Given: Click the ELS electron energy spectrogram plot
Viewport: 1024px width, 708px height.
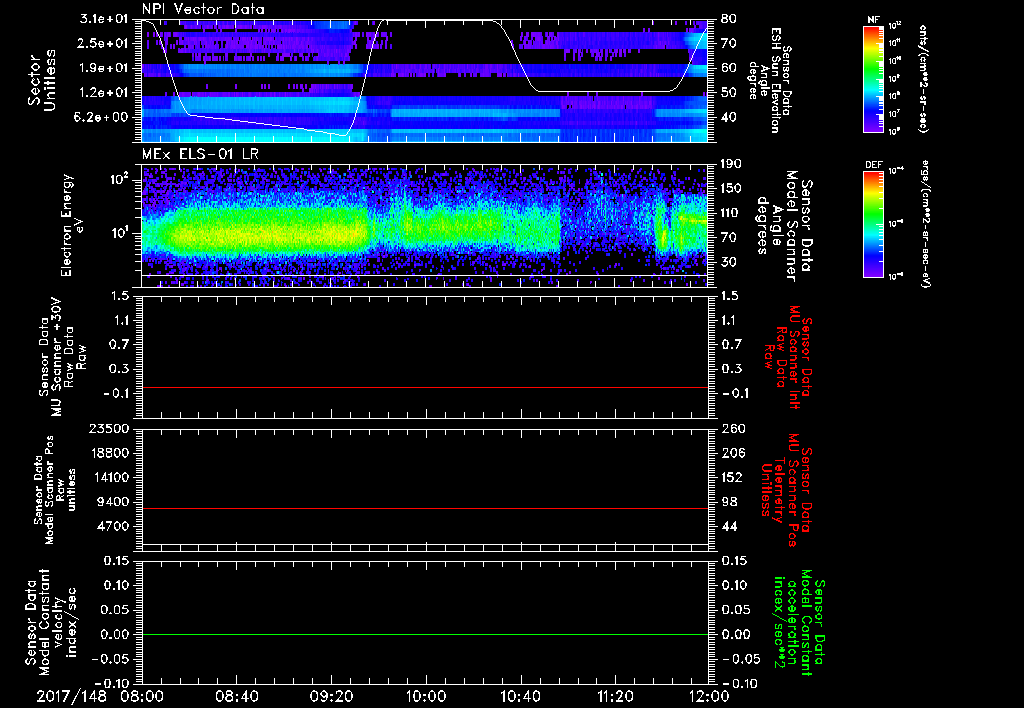Looking at the screenshot, I should tap(424, 225).
